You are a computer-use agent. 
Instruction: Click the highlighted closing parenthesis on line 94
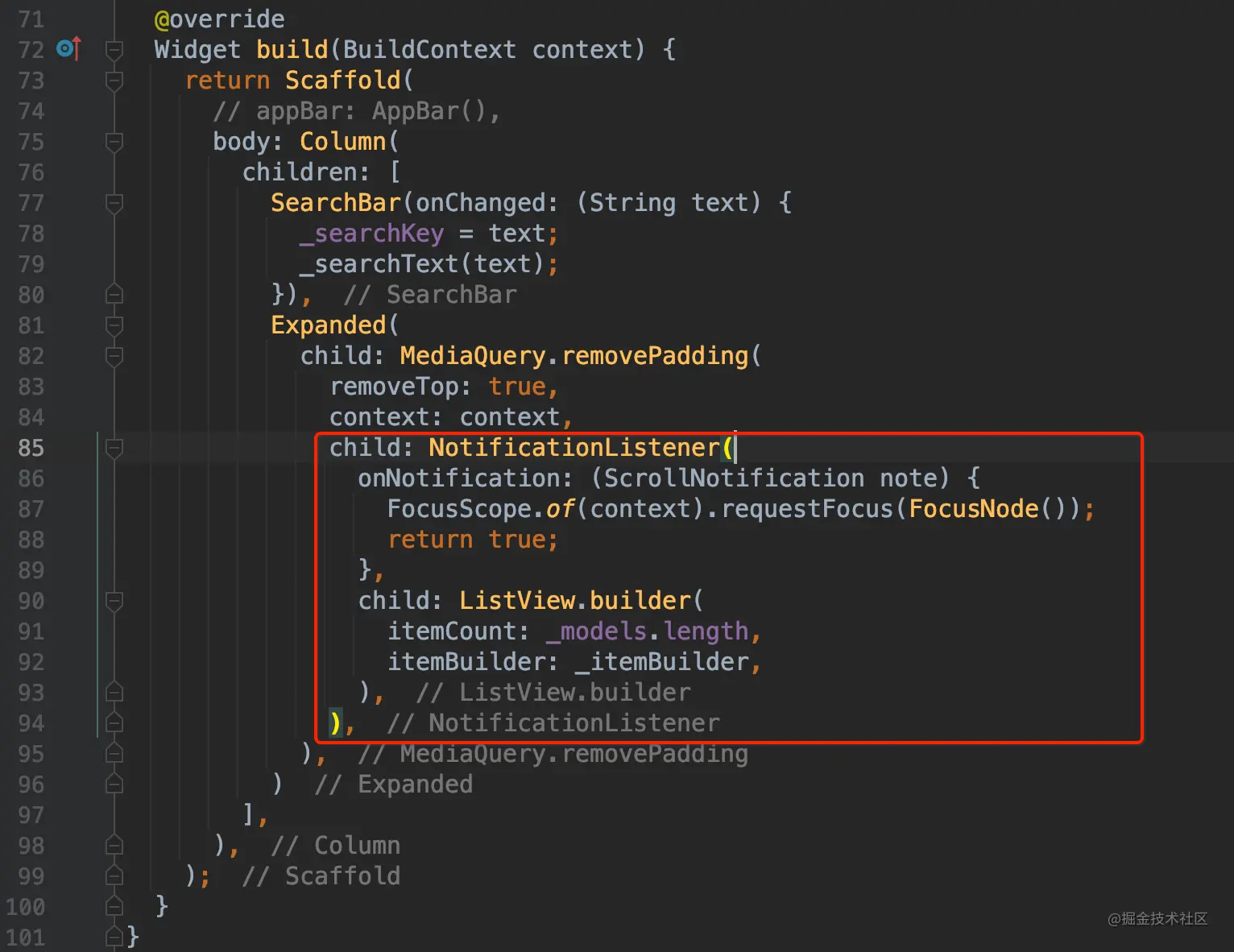tap(336, 723)
